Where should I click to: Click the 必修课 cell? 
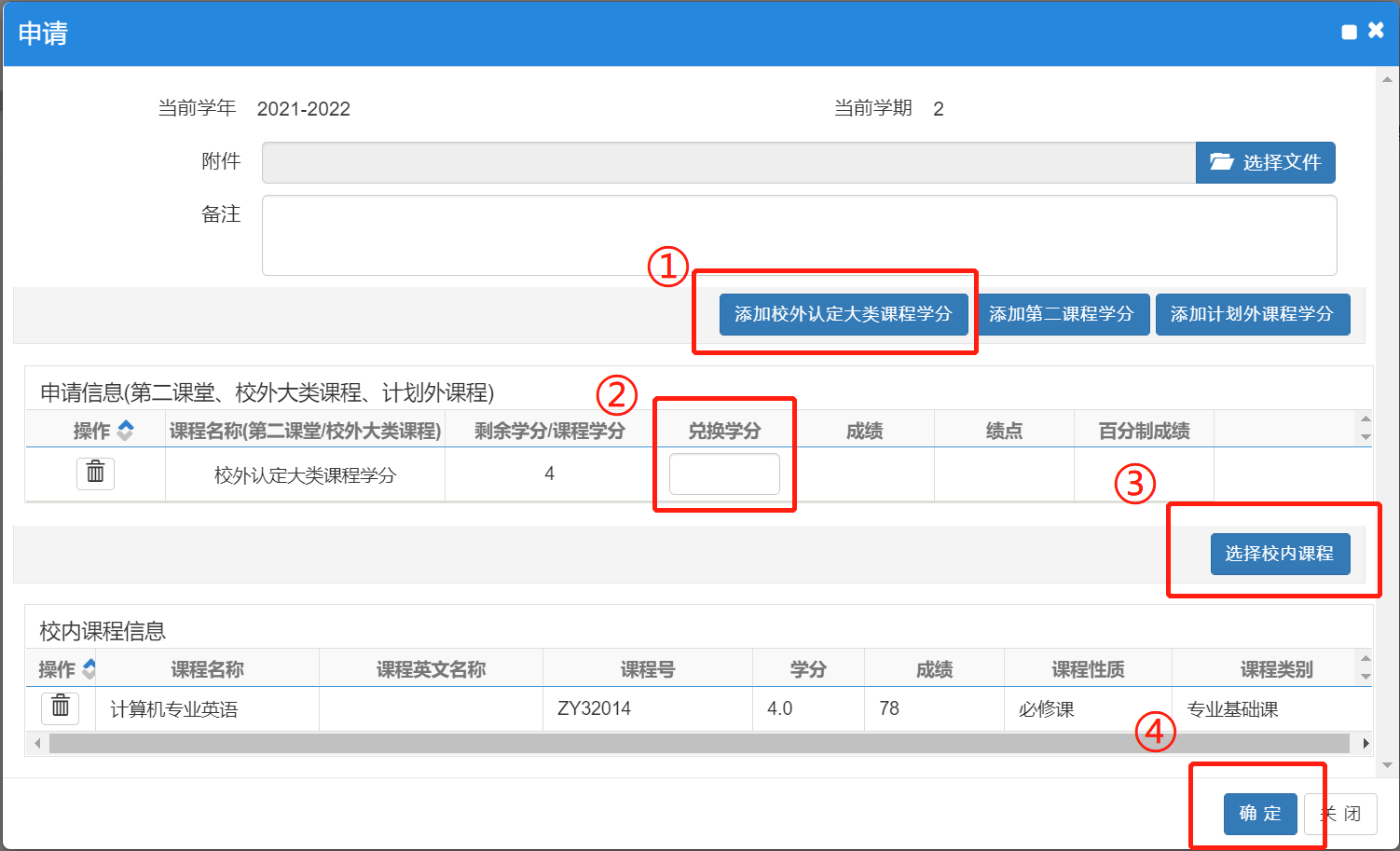point(1088,709)
